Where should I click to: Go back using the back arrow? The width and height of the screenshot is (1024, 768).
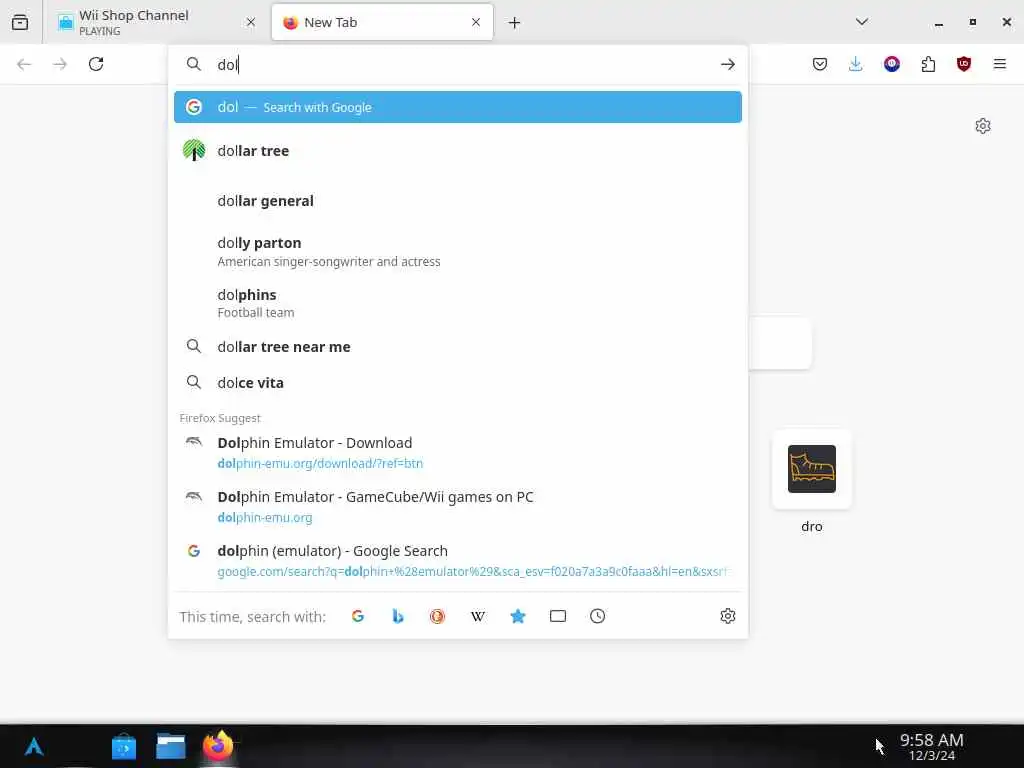pos(24,64)
